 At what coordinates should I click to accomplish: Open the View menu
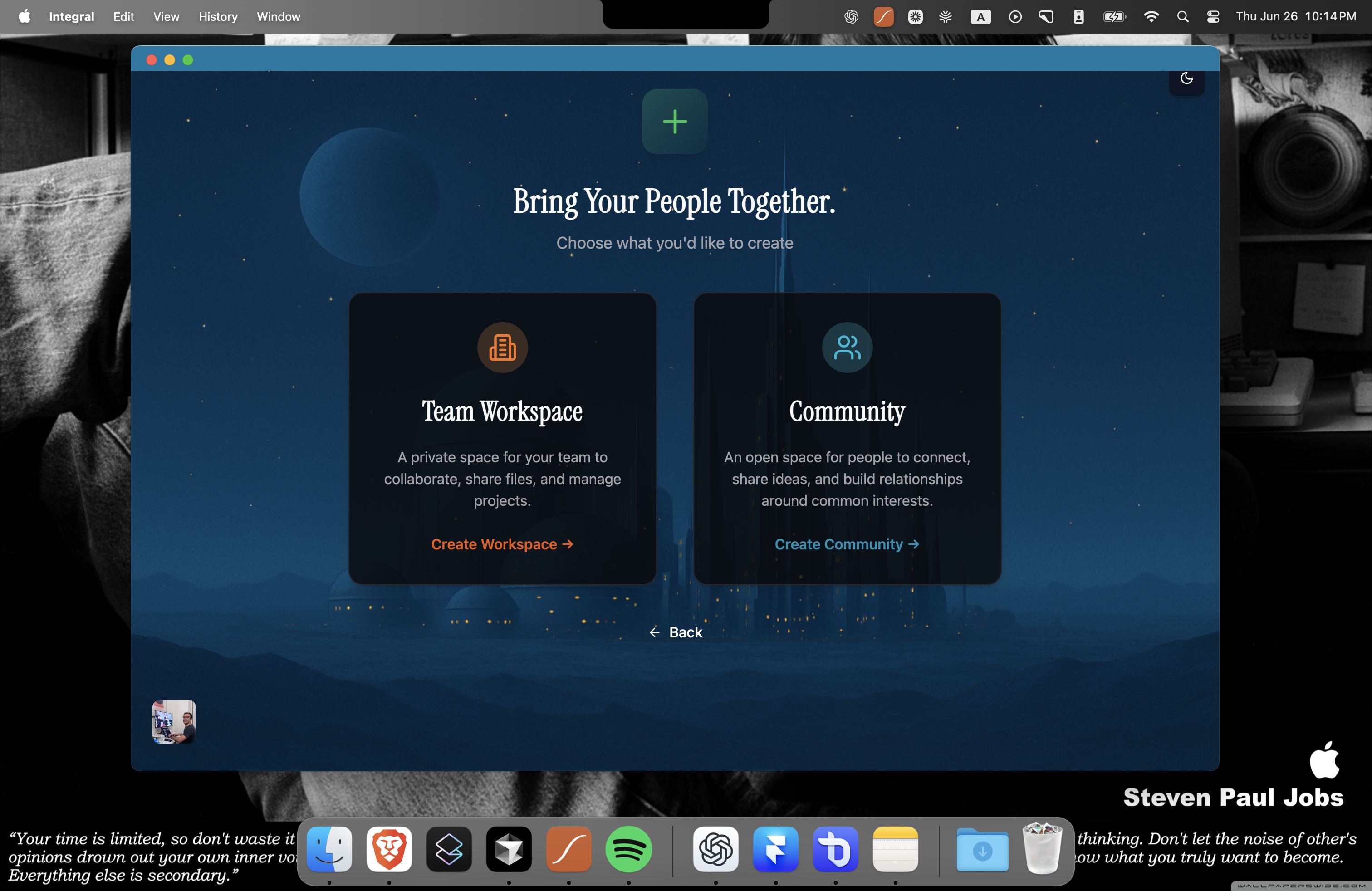(x=166, y=16)
